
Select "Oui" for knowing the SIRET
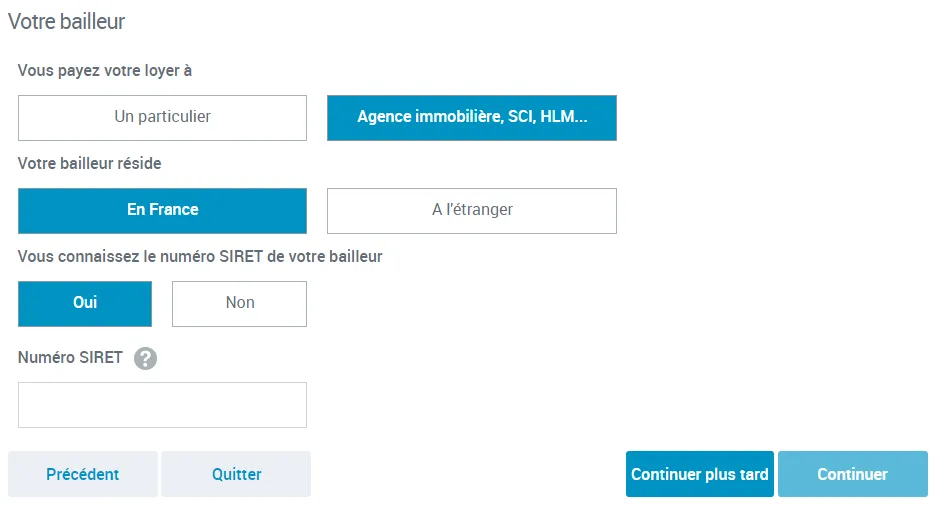(x=85, y=303)
